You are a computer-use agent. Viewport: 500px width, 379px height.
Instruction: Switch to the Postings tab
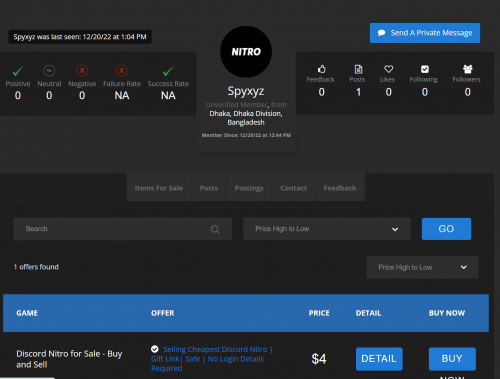tap(249, 188)
